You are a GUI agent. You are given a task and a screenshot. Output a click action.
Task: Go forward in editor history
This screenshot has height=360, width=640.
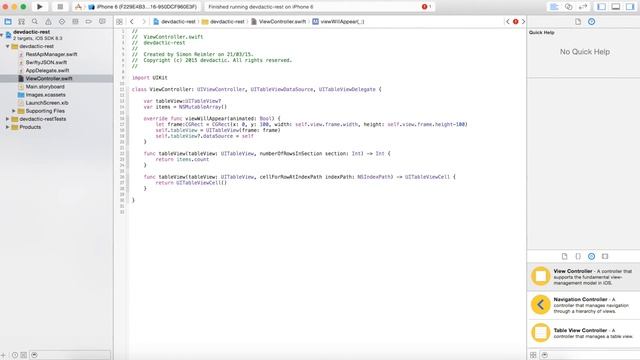tap(144, 22)
